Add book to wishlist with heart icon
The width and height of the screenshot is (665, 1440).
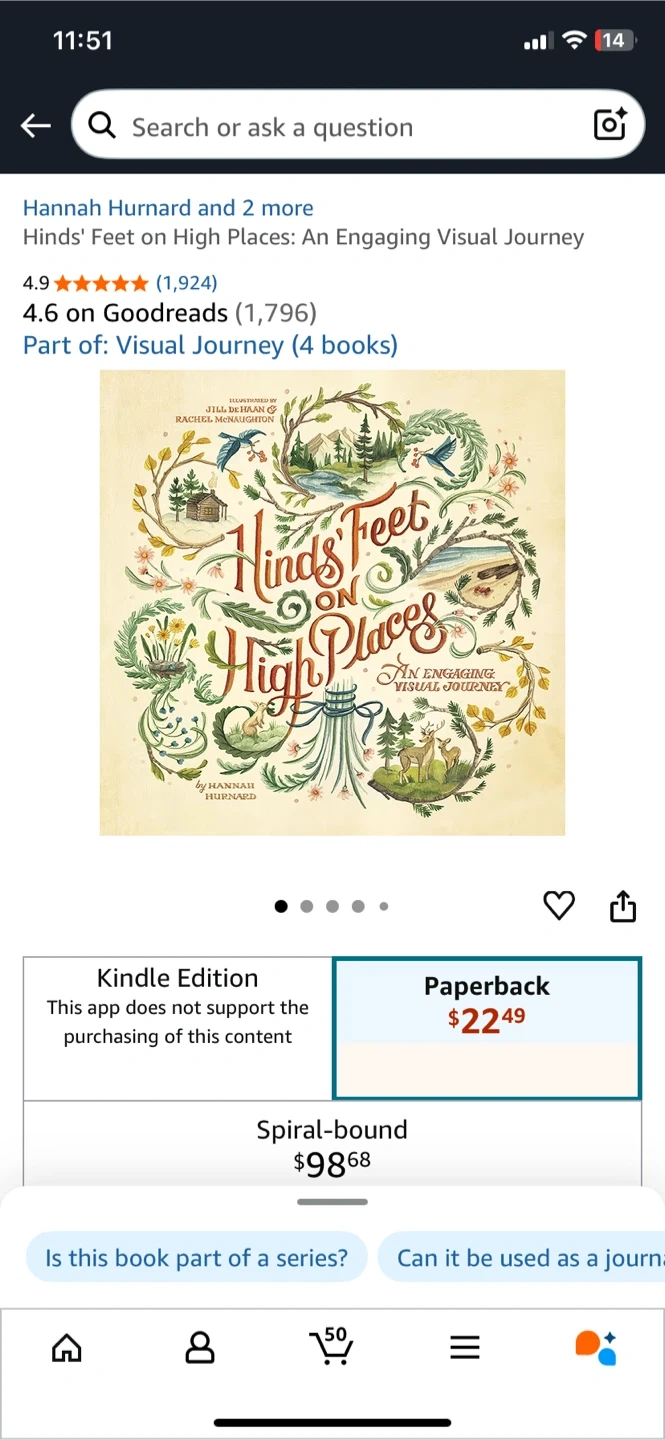click(558, 906)
